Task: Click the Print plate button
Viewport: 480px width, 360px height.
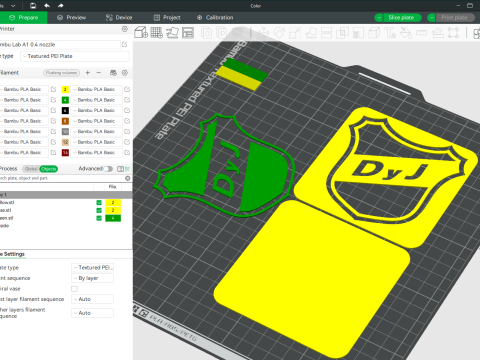Action: (455, 18)
